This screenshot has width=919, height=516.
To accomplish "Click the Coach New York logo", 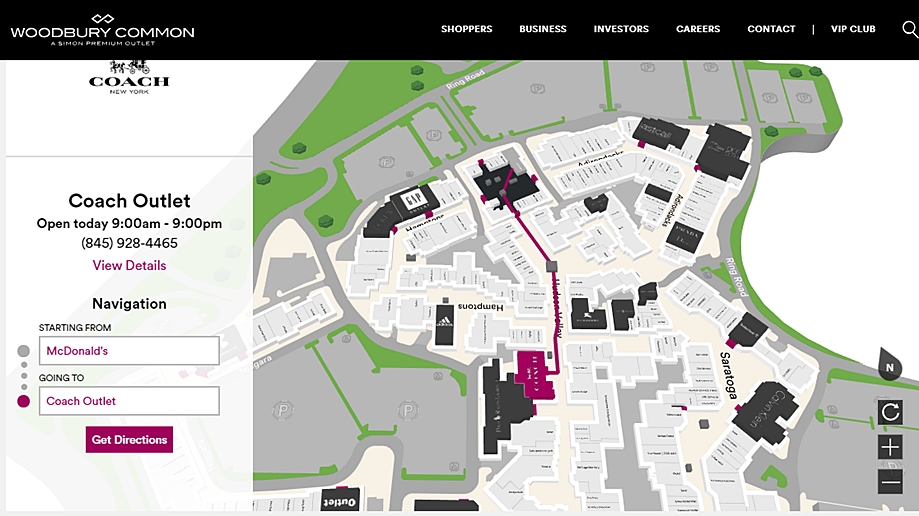I will [129, 77].
